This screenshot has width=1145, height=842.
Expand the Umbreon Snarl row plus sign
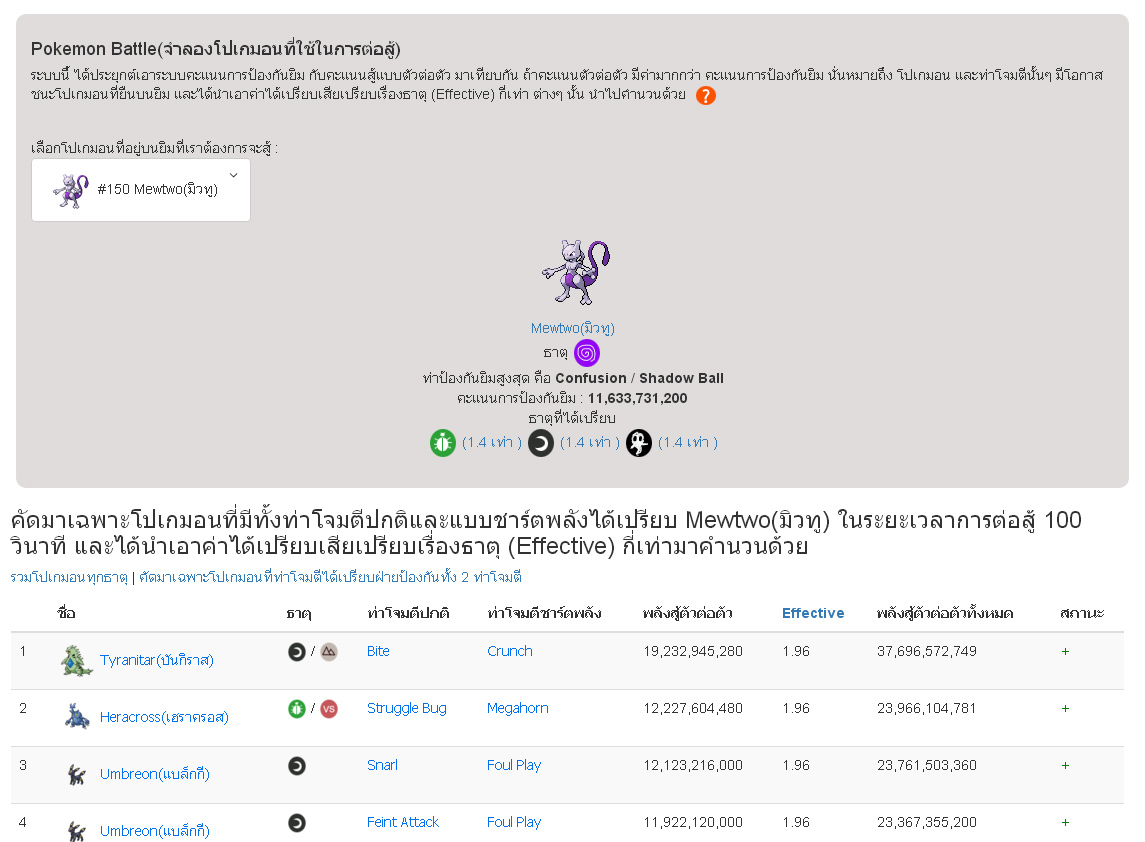coord(1065,765)
